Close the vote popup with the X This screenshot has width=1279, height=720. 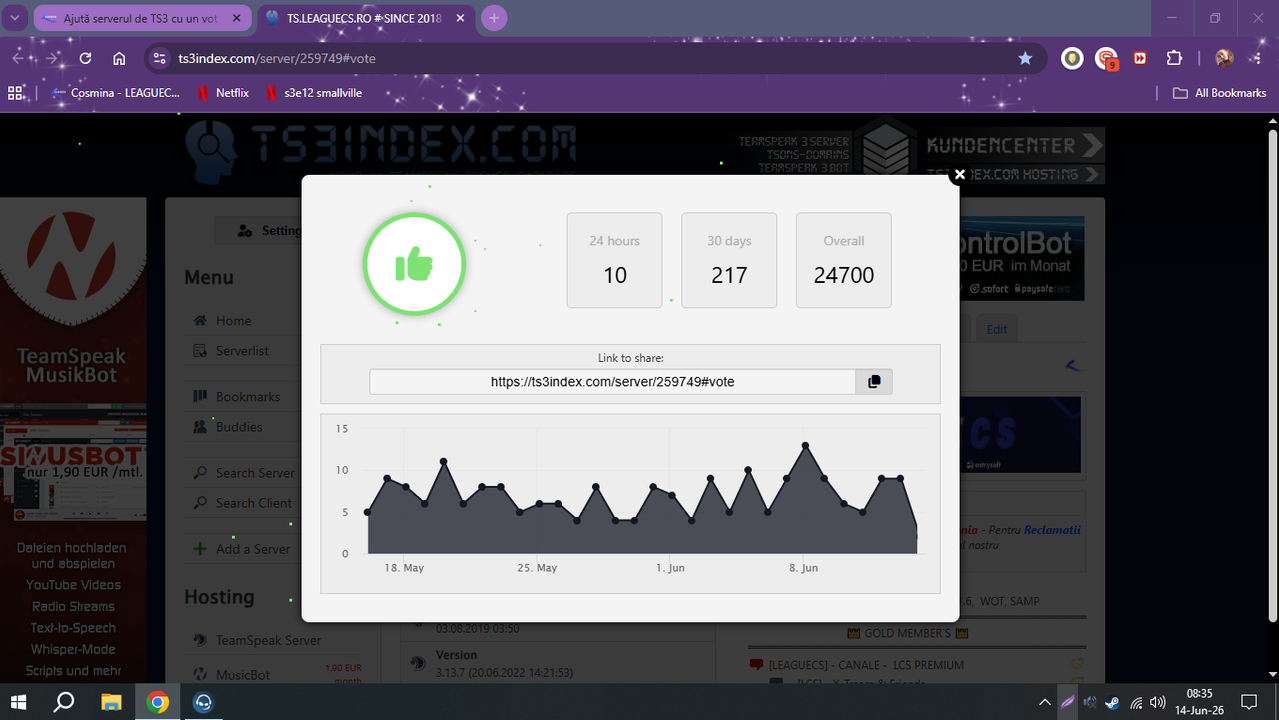click(x=959, y=175)
